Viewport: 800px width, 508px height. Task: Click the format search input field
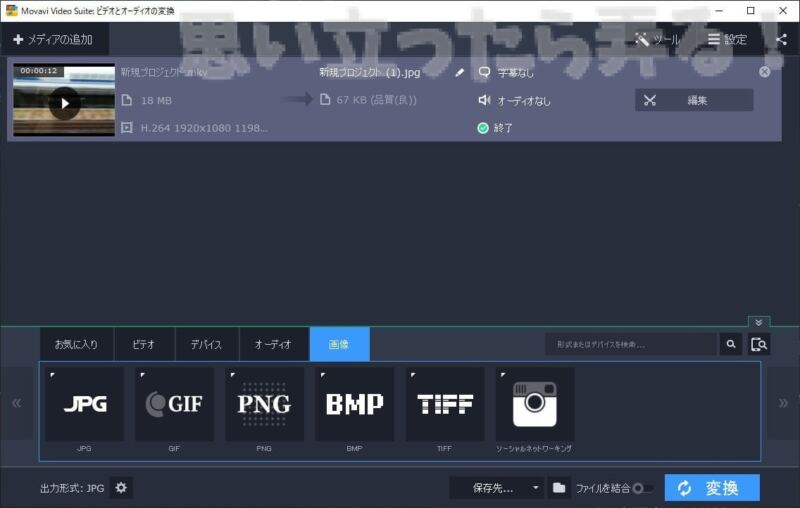pyautogui.click(x=631, y=344)
